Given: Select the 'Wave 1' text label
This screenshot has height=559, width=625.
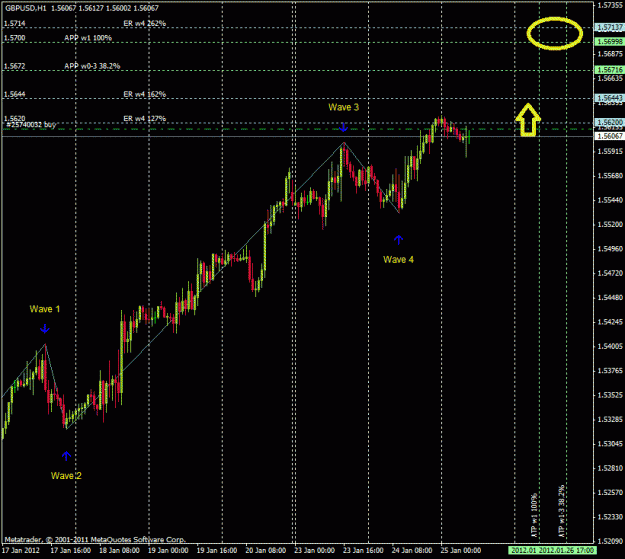Looking at the screenshot, I should 45,309.
